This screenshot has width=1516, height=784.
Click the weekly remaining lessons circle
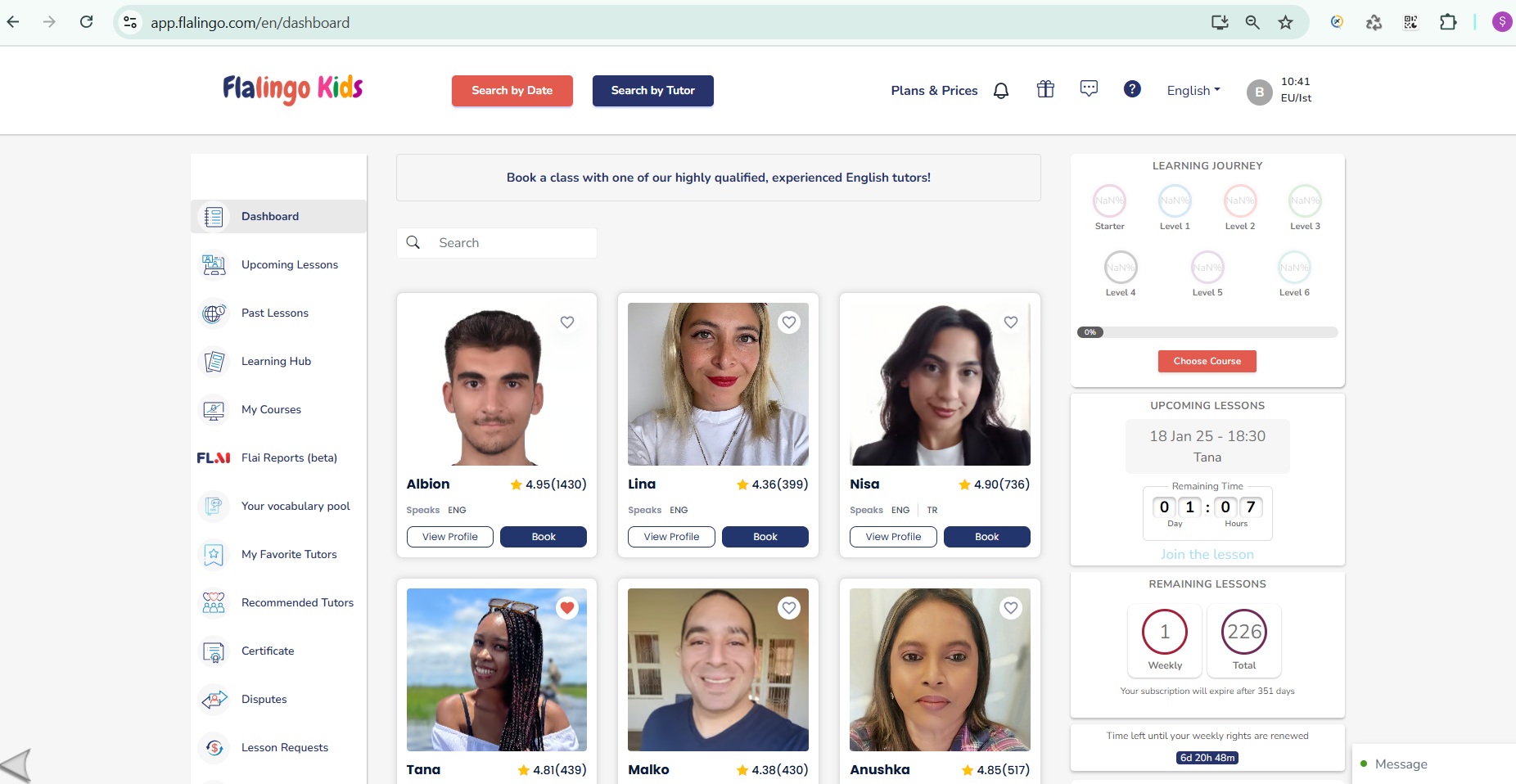(1165, 632)
